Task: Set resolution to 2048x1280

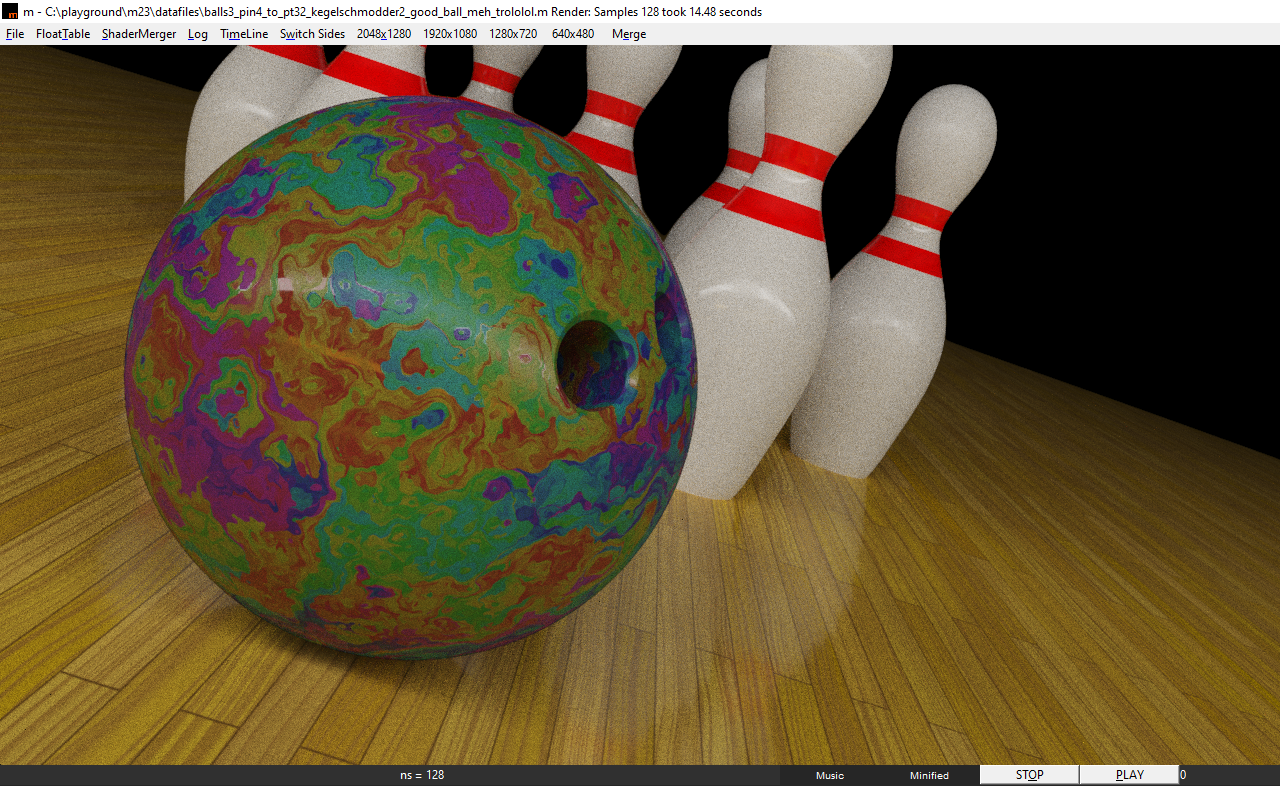Action: click(x=384, y=34)
